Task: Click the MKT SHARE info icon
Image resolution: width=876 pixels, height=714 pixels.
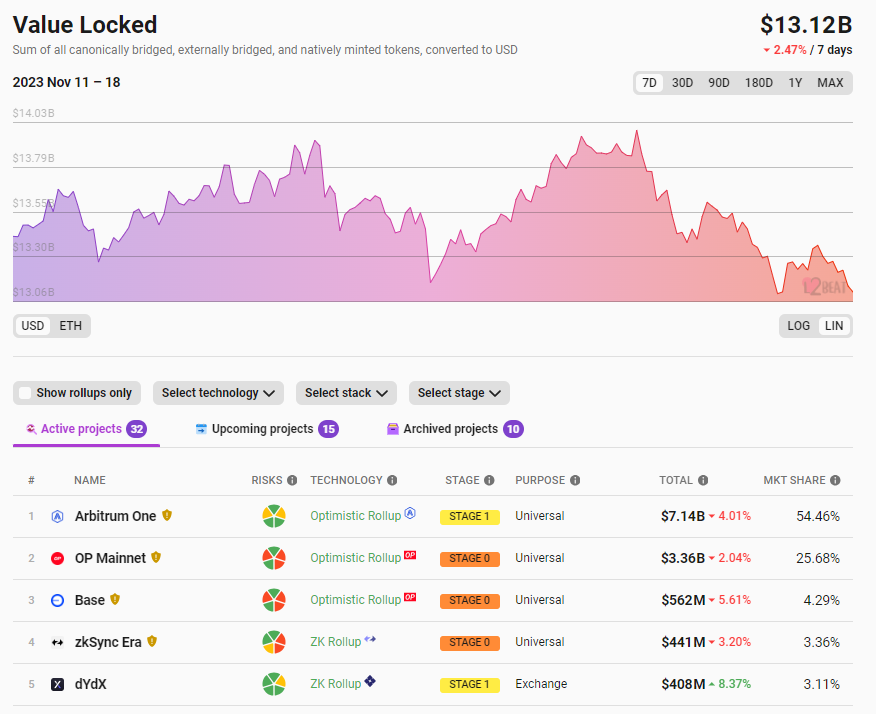Action: click(835, 481)
